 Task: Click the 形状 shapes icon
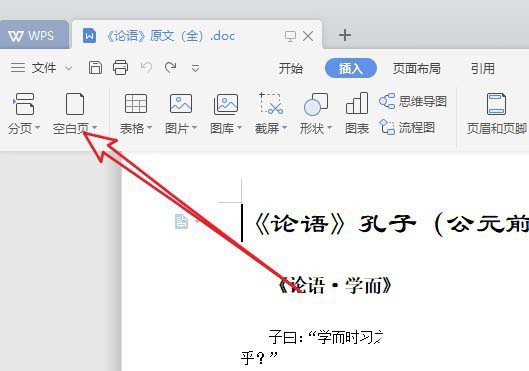click(x=316, y=104)
